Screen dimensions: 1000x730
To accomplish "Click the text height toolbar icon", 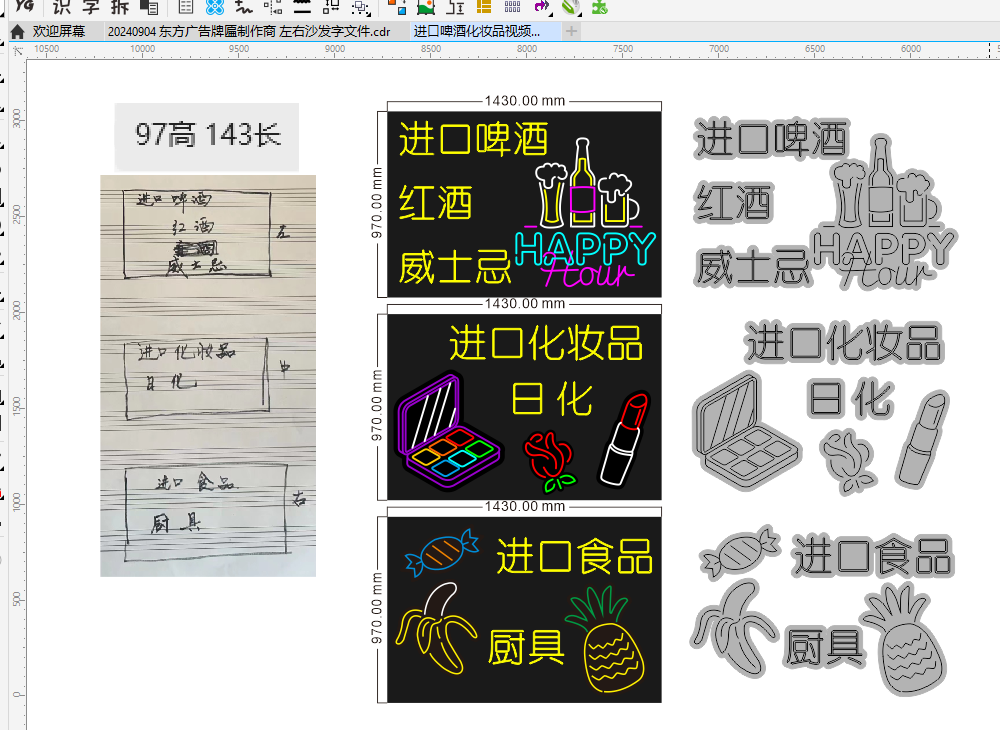I will click(x=455, y=7).
